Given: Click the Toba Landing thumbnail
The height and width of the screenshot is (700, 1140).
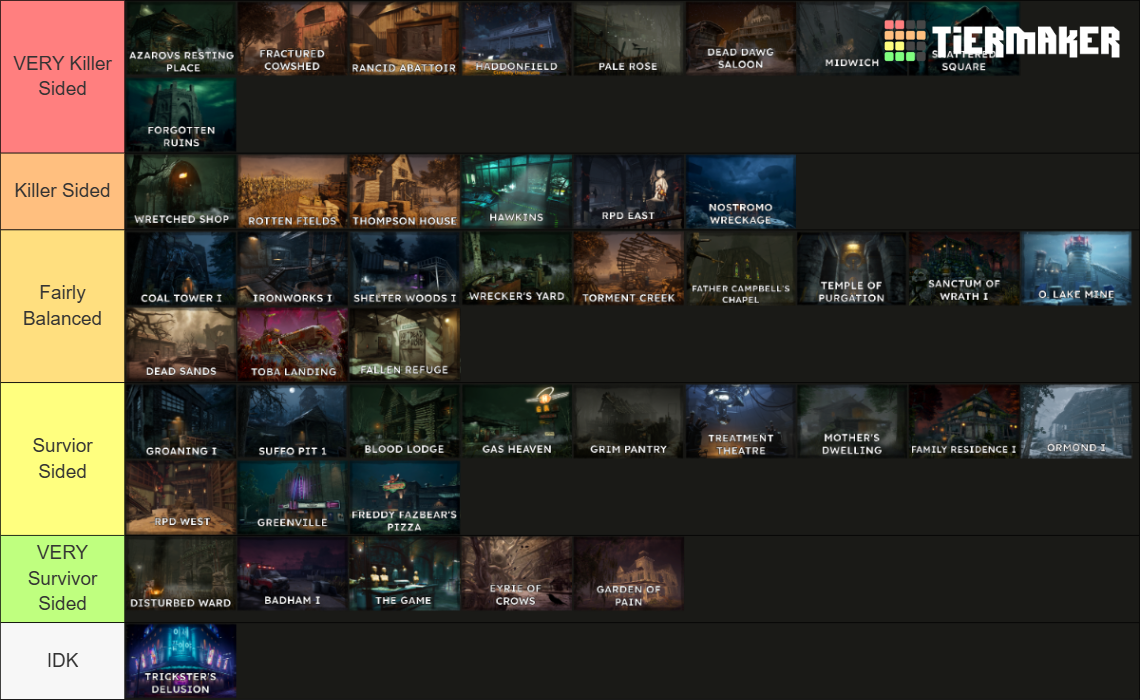Looking at the screenshot, I should pyautogui.click(x=292, y=345).
